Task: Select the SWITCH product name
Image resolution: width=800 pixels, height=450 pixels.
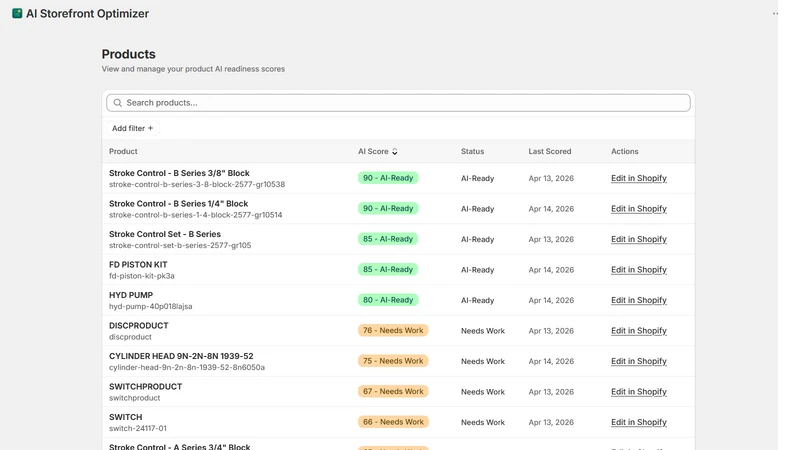Action: (126, 417)
